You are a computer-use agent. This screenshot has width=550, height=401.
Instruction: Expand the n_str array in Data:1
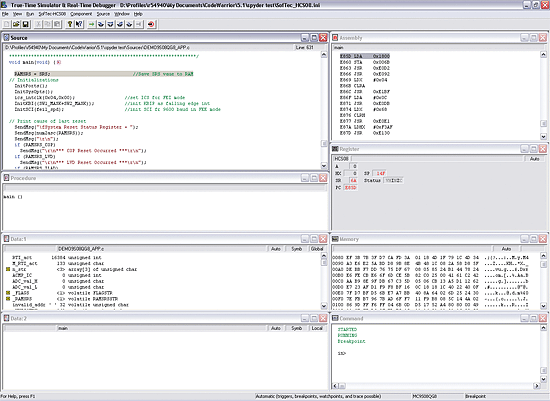8,269
